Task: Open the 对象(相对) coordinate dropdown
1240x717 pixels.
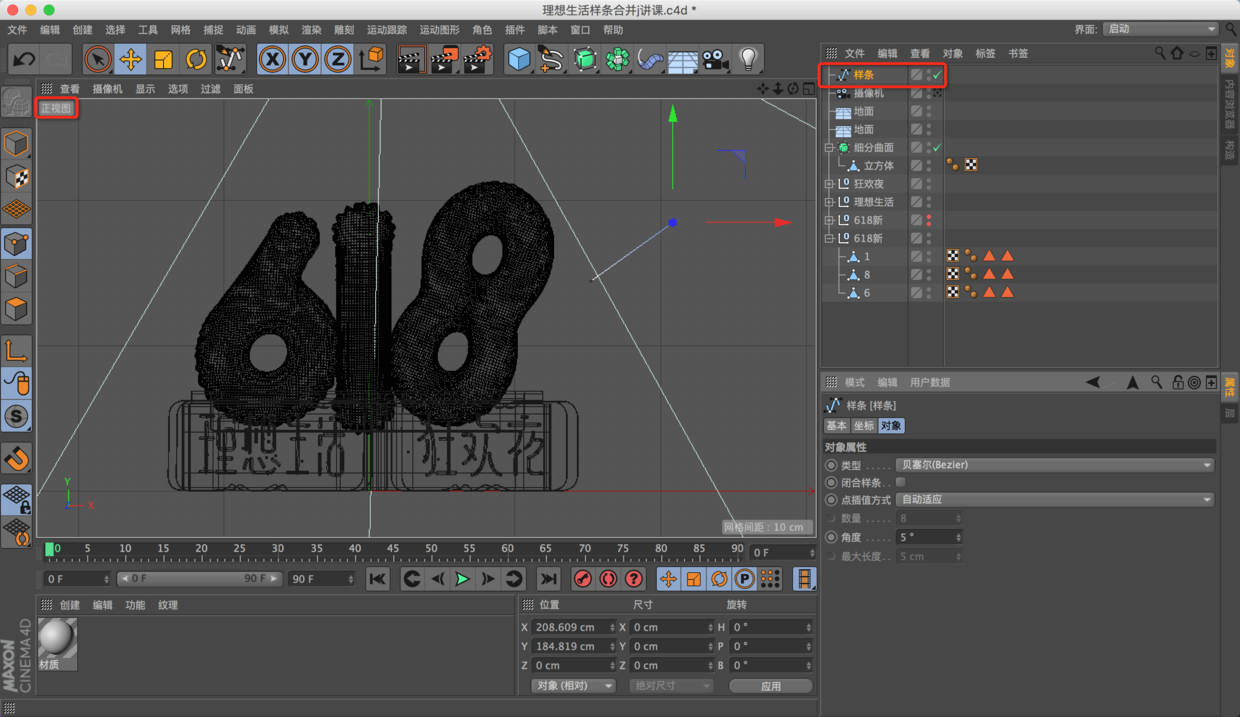Action: pyautogui.click(x=573, y=686)
